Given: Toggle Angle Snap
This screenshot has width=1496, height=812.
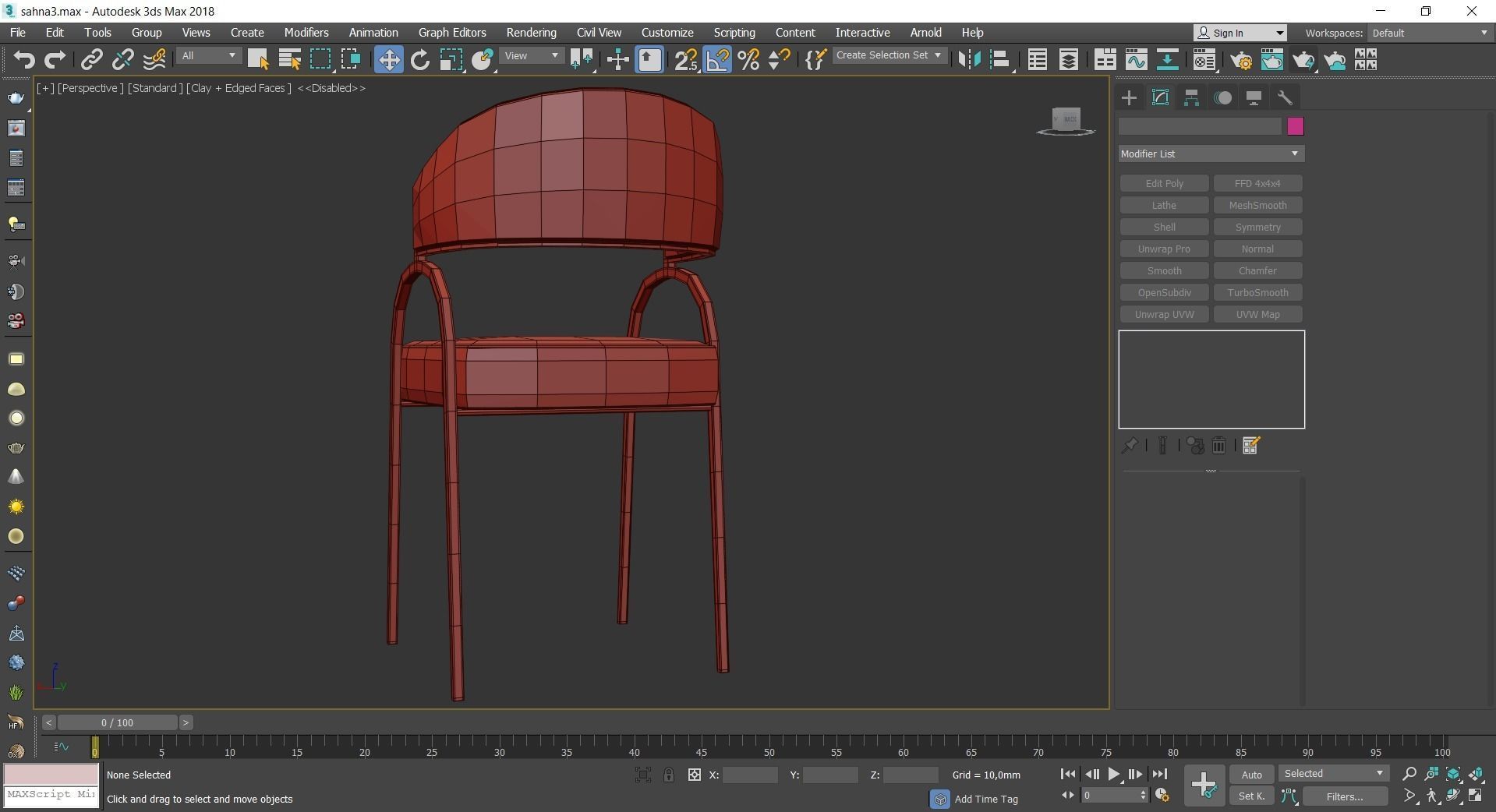Looking at the screenshot, I should (x=717, y=60).
